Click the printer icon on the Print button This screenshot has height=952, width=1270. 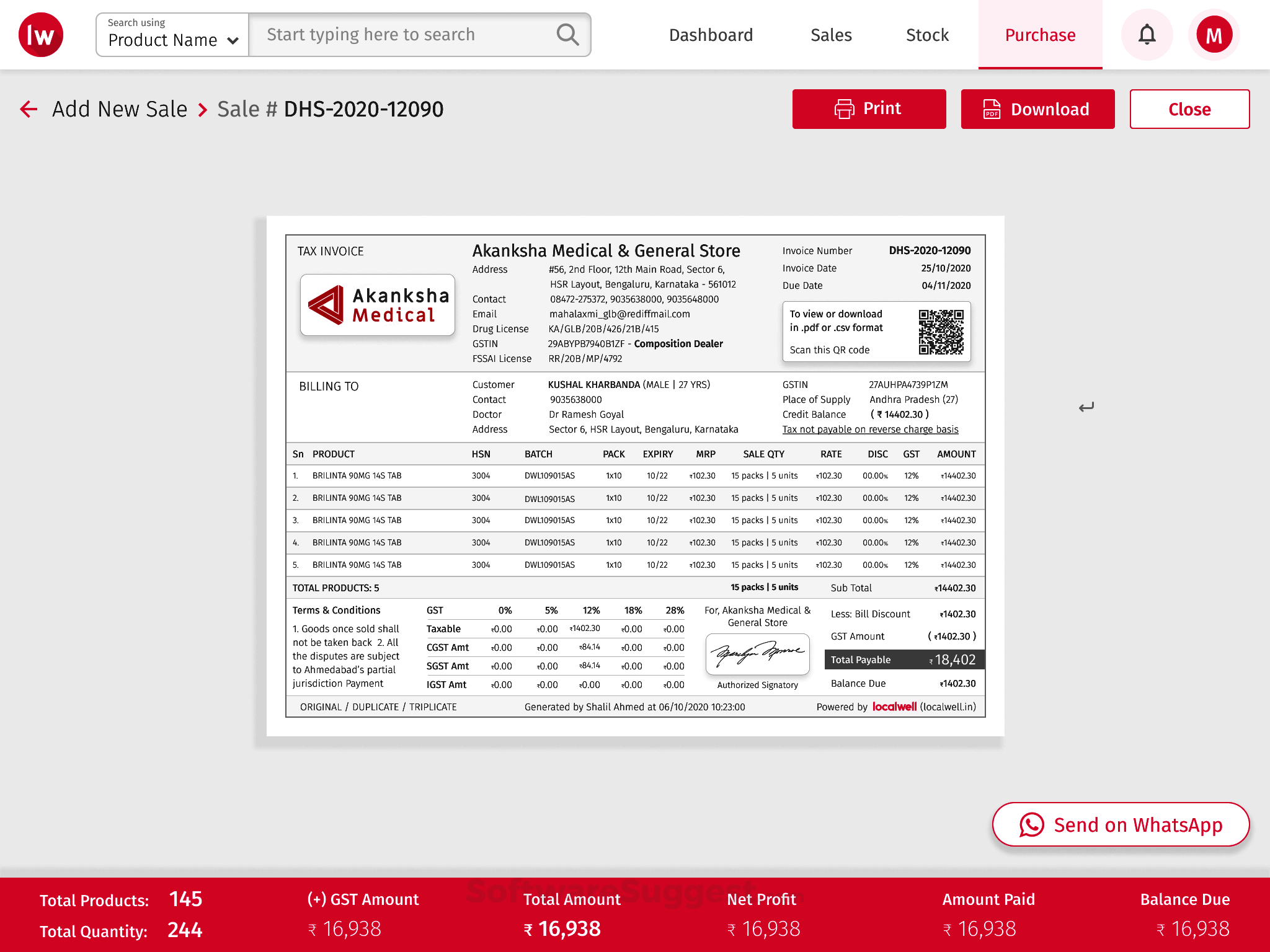843,108
